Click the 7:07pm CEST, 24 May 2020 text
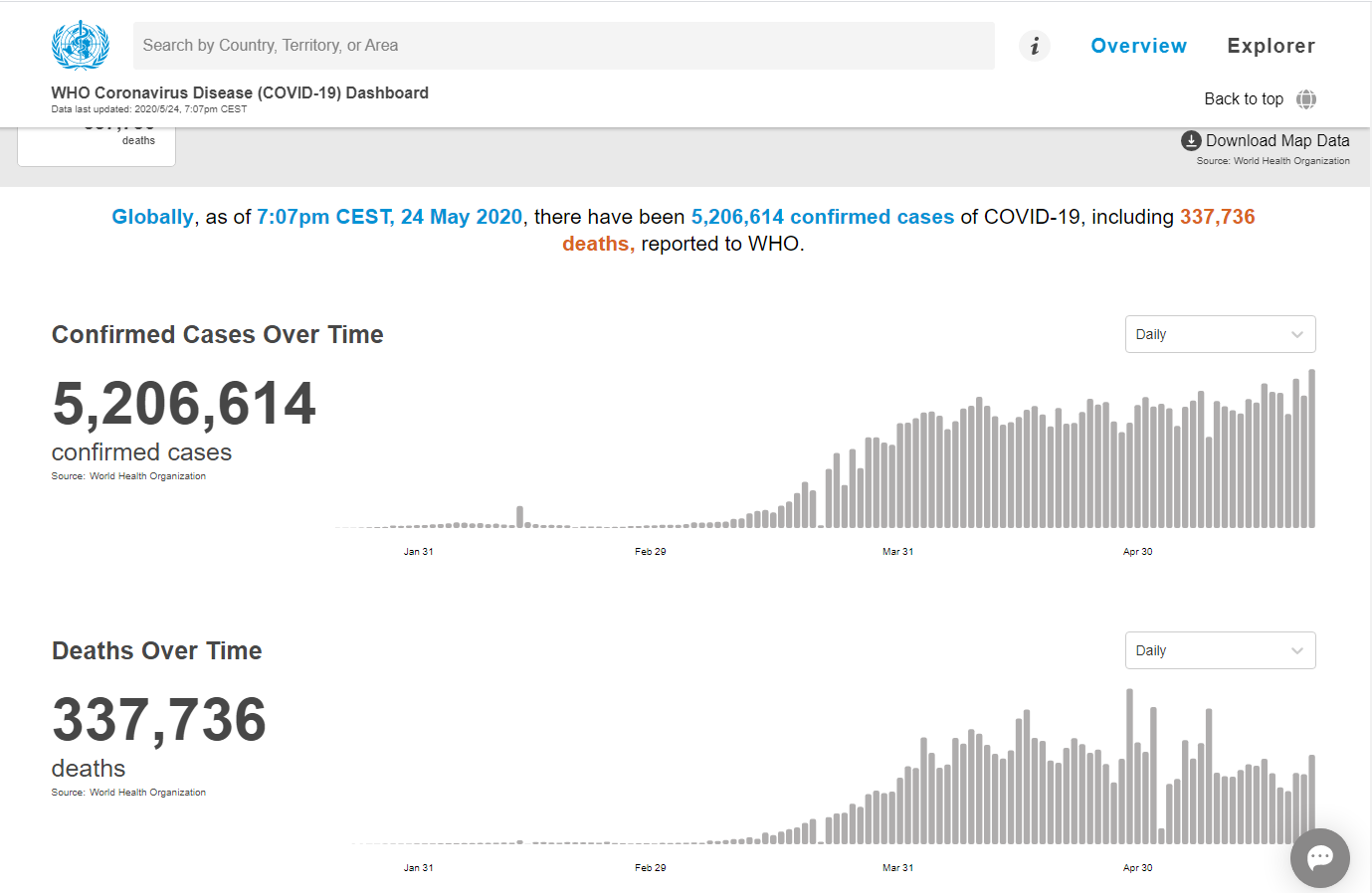 tap(390, 217)
